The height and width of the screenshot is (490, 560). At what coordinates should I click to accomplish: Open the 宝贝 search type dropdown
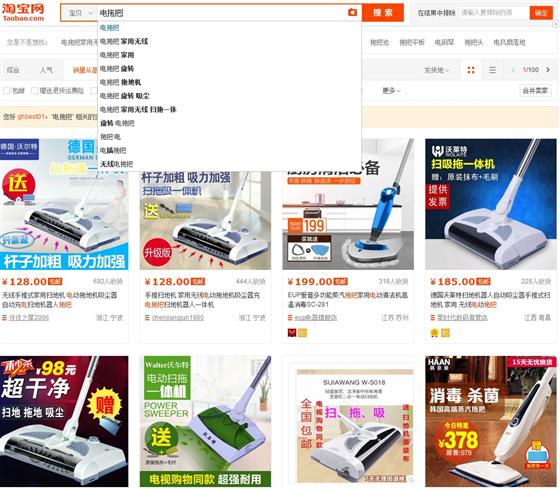pos(80,13)
